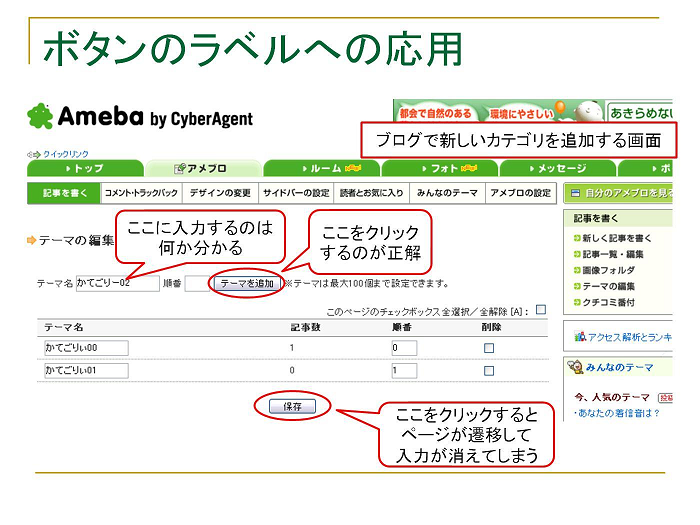
Task: Click the orange arrow icon beside テーマの編集
Action: (x=31, y=241)
